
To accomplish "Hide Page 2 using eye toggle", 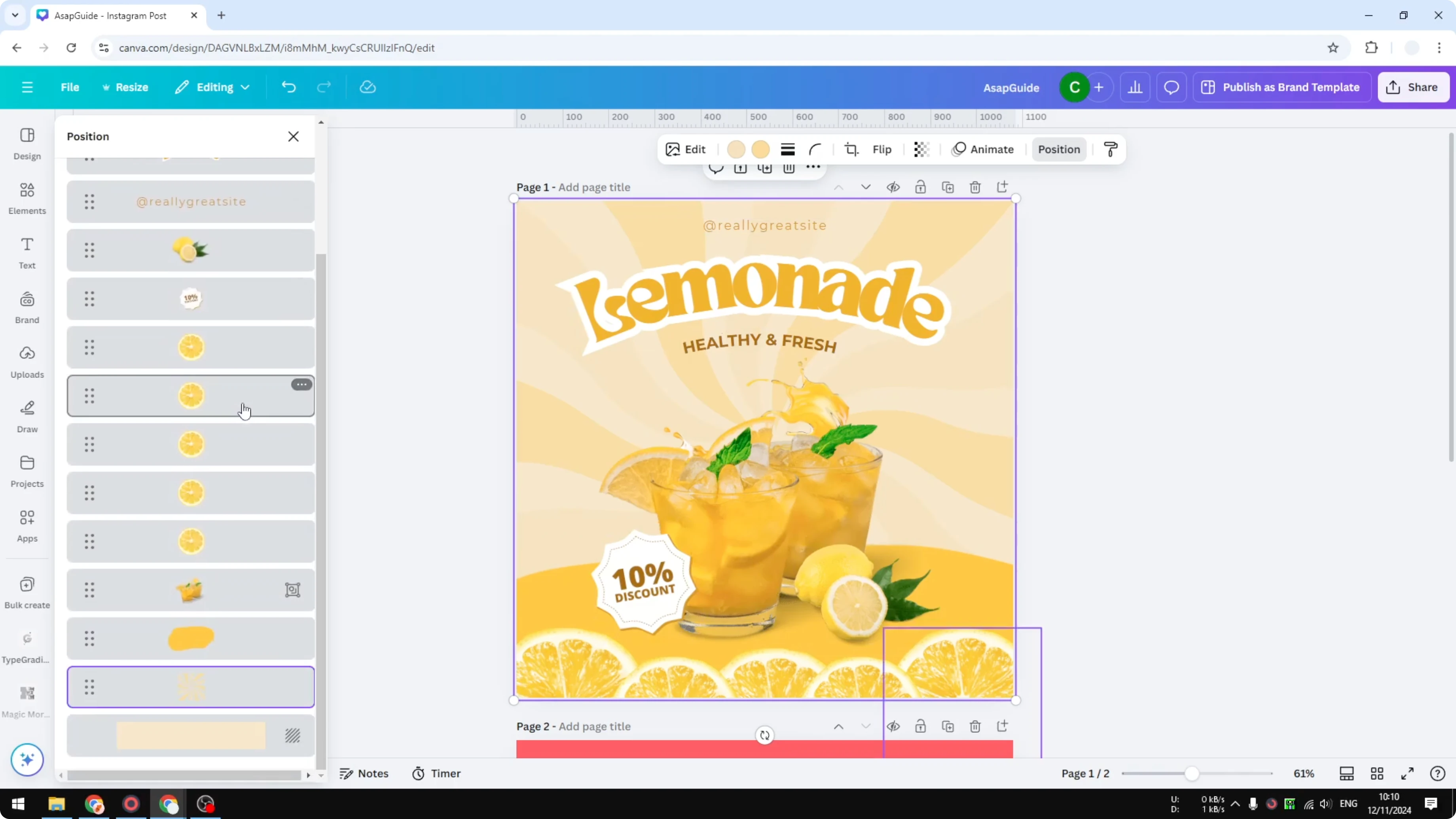I will [894, 726].
